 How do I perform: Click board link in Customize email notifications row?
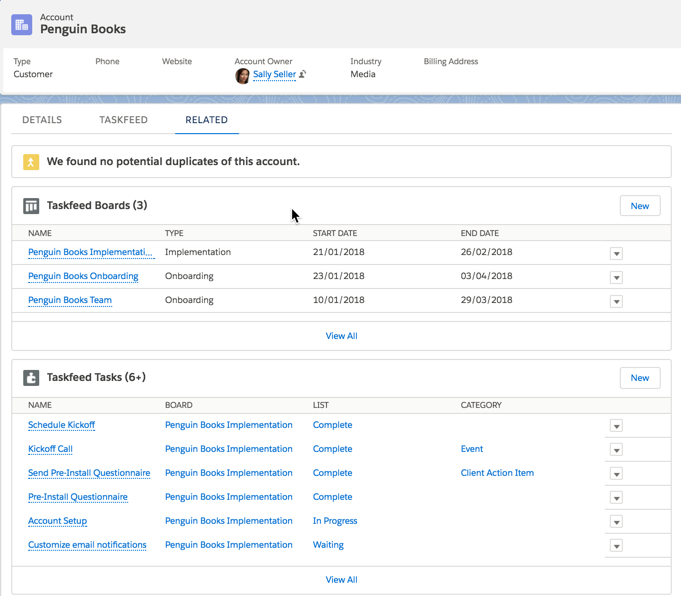click(228, 545)
